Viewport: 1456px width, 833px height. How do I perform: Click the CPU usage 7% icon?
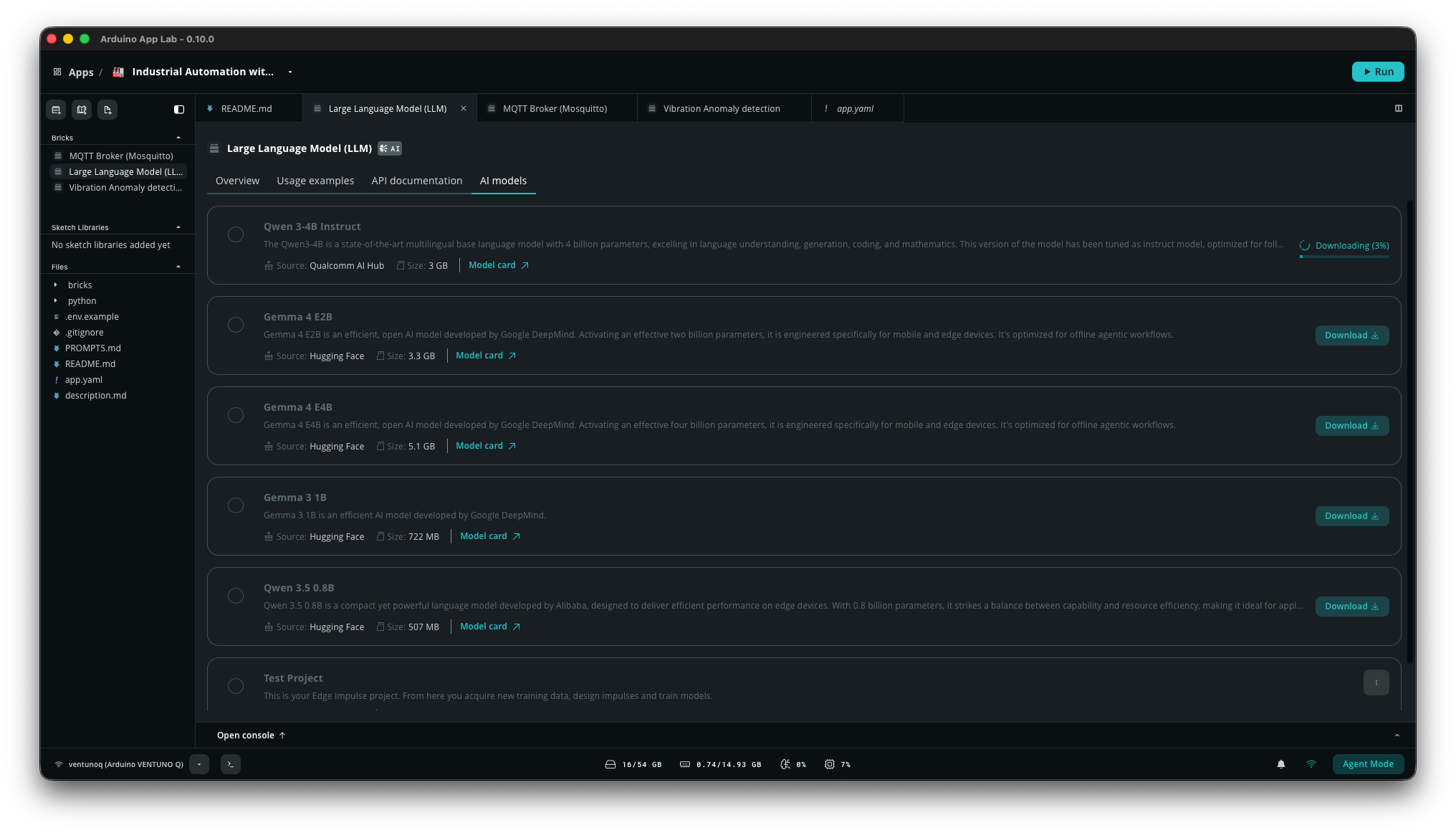830,764
